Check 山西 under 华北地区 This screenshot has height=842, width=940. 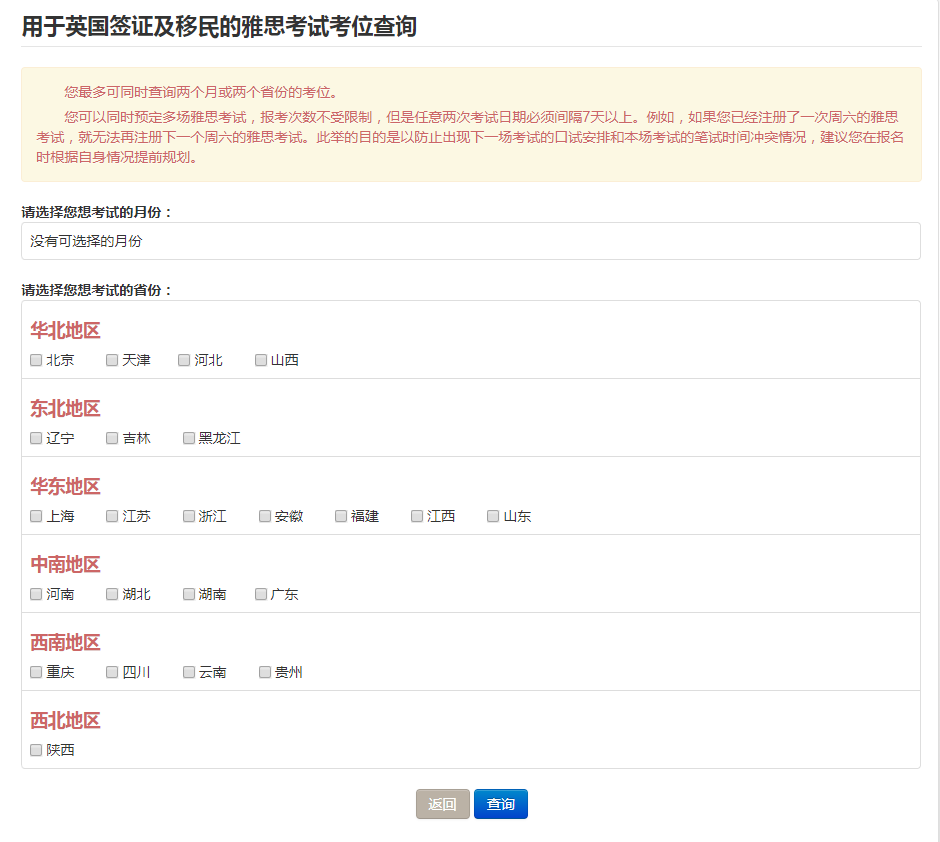tap(261, 360)
